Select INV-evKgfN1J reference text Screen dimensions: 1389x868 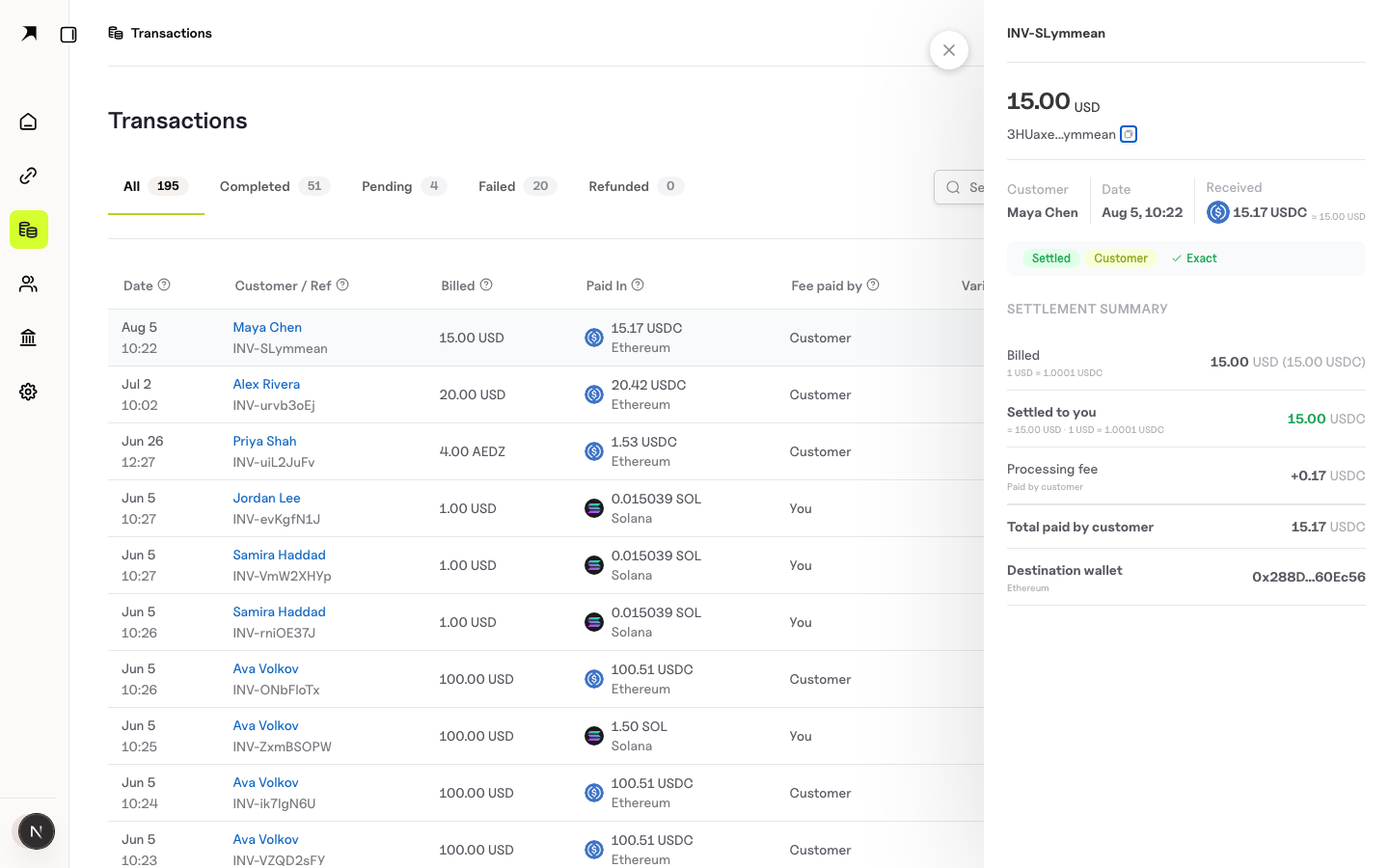coord(277,519)
